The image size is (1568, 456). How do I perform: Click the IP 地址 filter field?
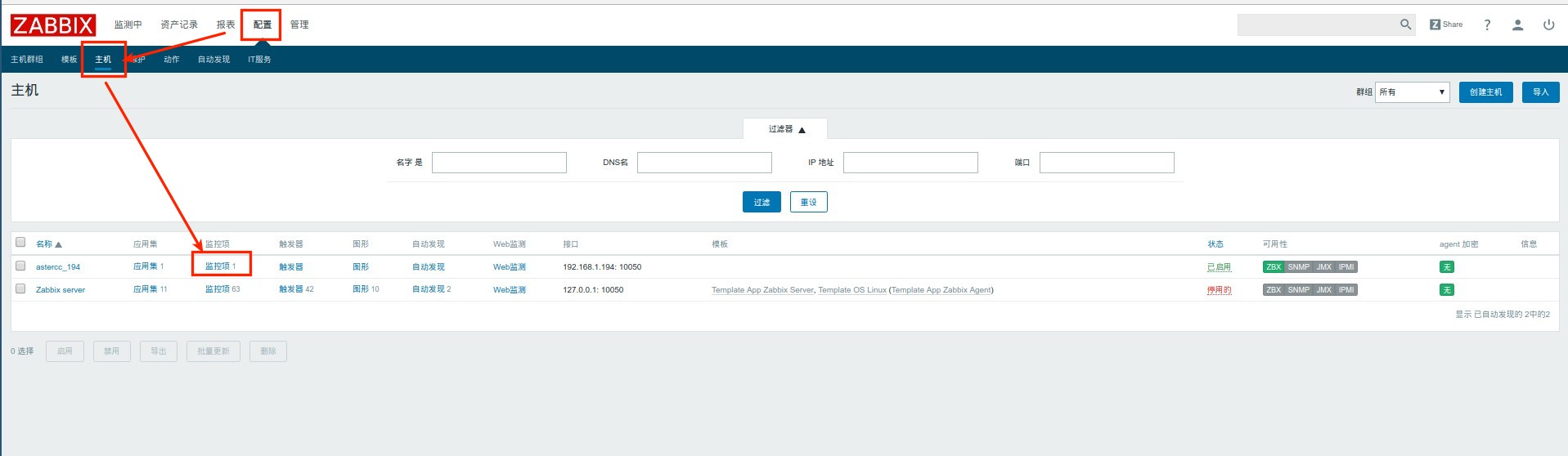(x=910, y=163)
